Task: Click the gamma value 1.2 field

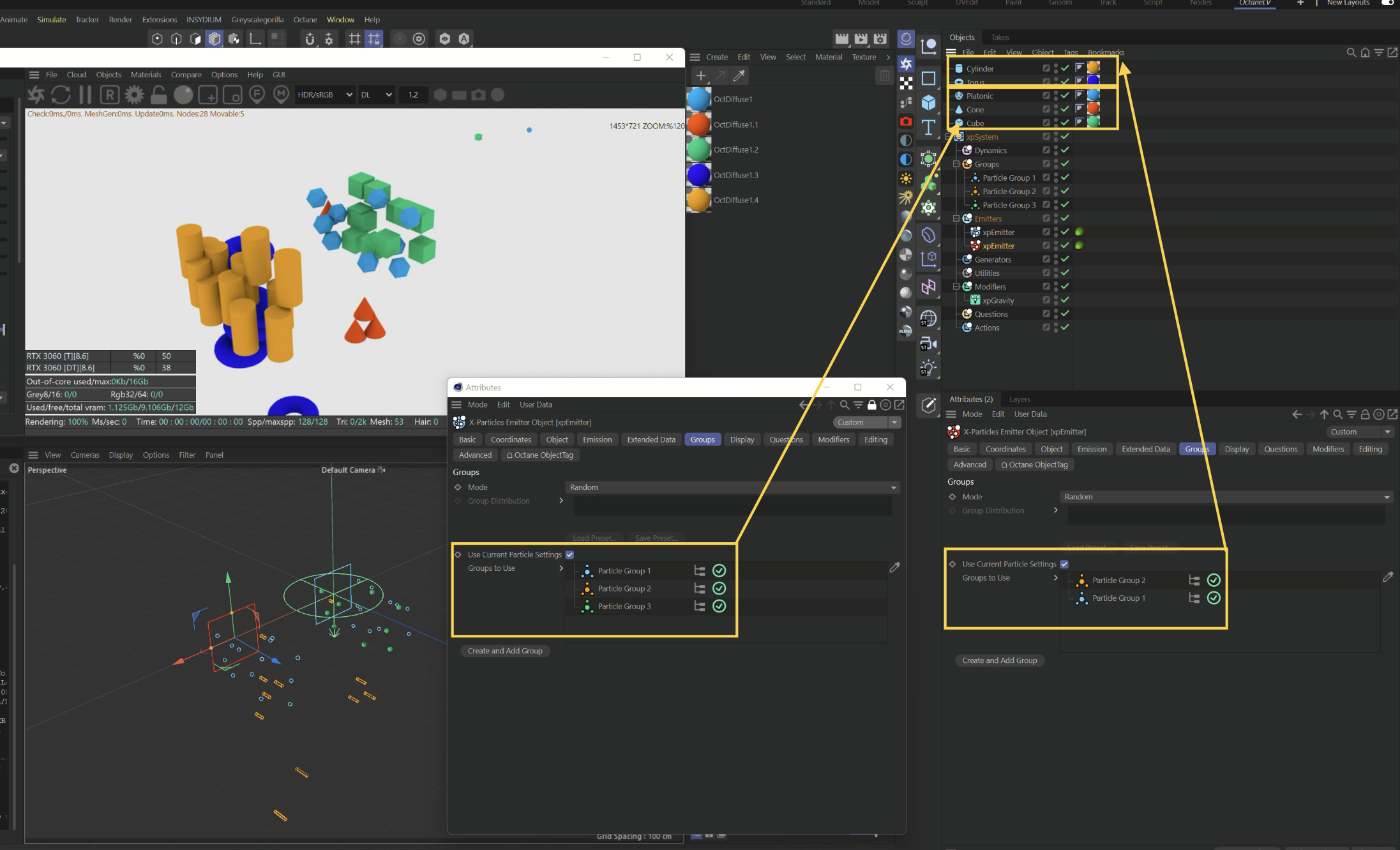Action: point(413,95)
